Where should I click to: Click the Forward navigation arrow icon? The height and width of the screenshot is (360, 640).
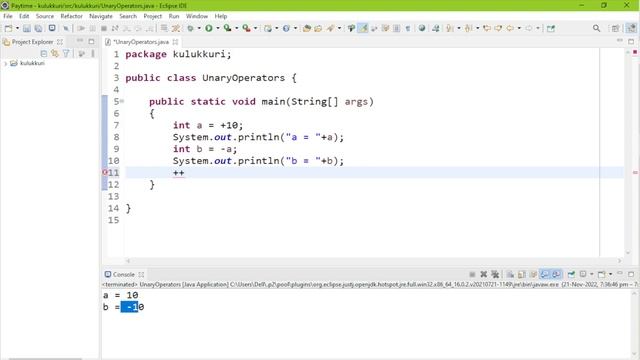[529, 28]
